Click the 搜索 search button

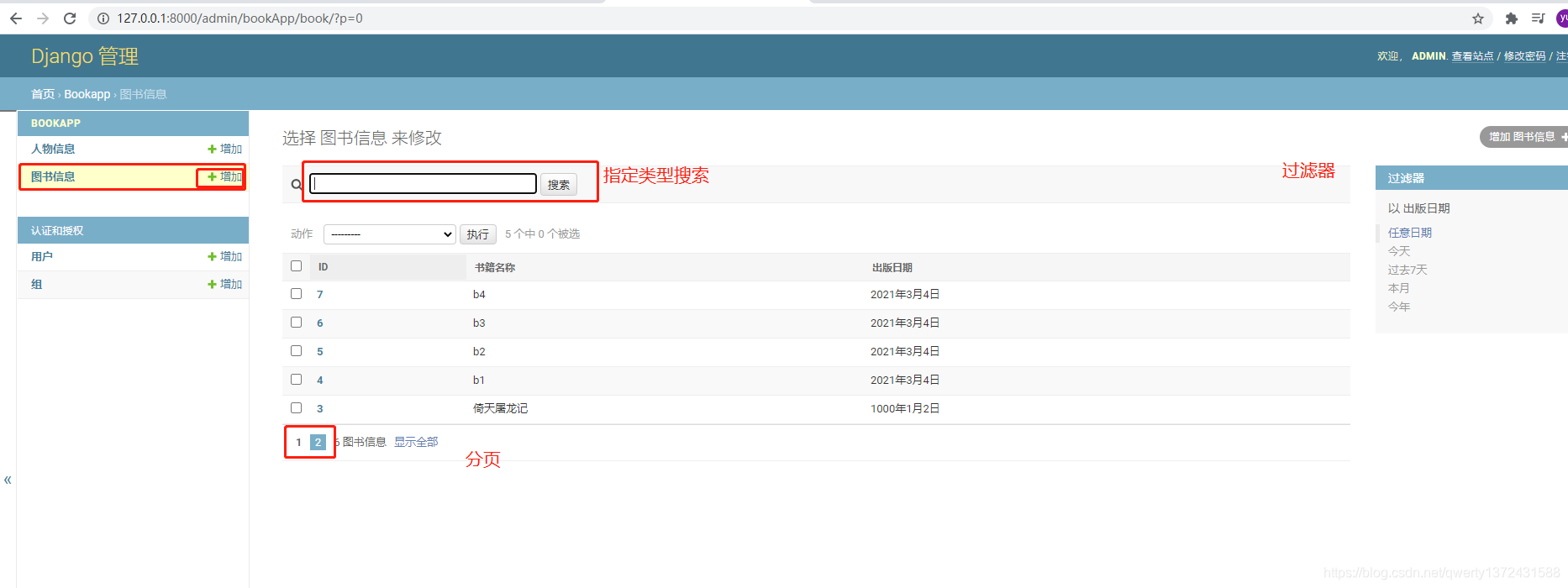559,185
